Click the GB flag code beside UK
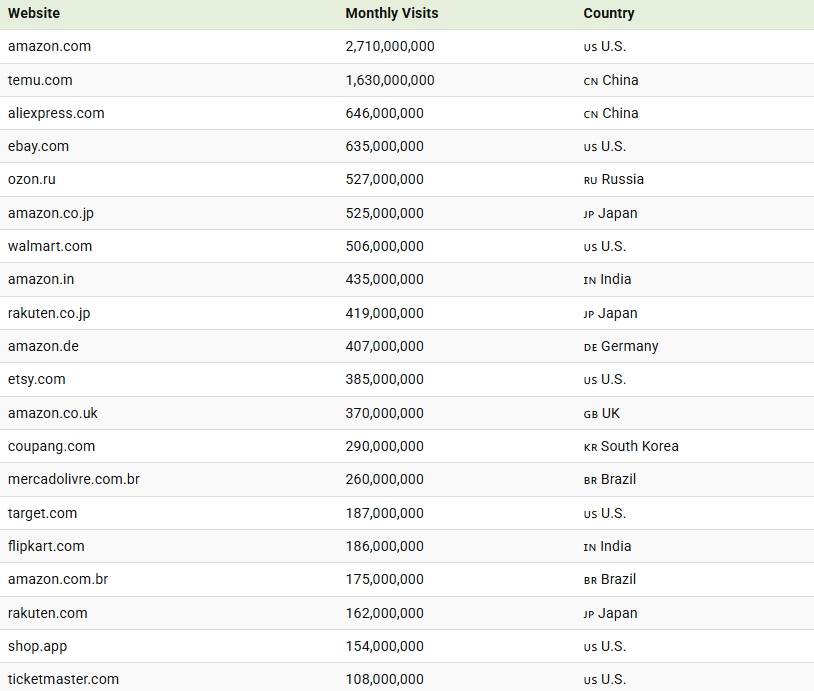The height and width of the screenshot is (691, 814). (x=590, y=414)
